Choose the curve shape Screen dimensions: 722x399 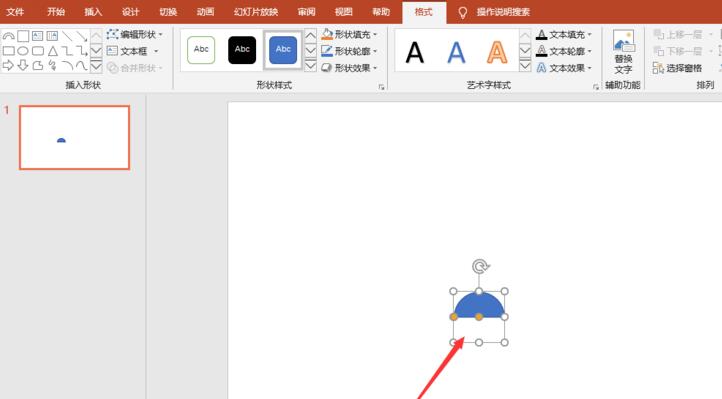[x=82, y=66]
